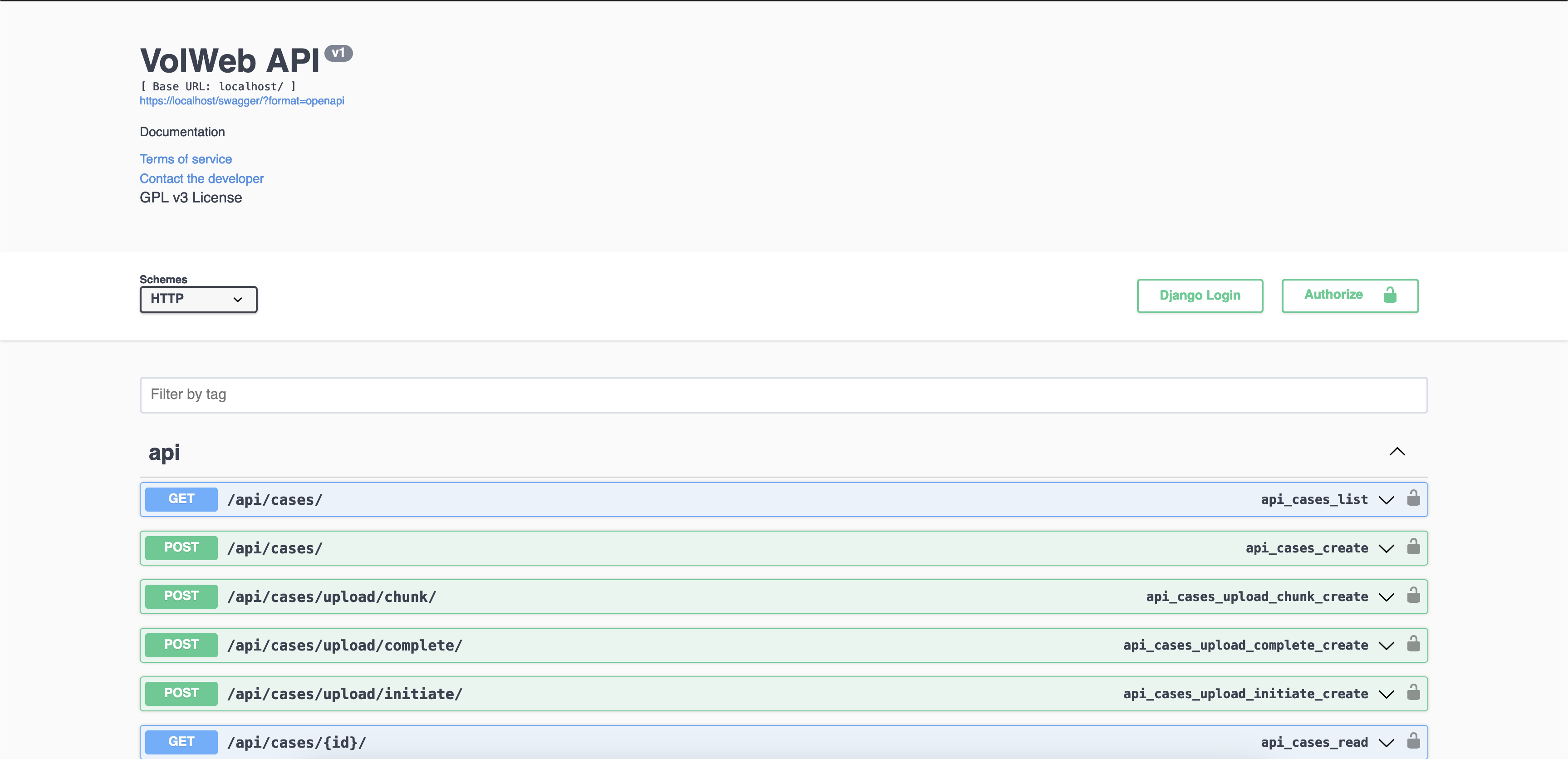Viewport: 1568px width, 759px height.
Task: Click the api_cases_read operation ID
Action: (x=1314, y=742)
